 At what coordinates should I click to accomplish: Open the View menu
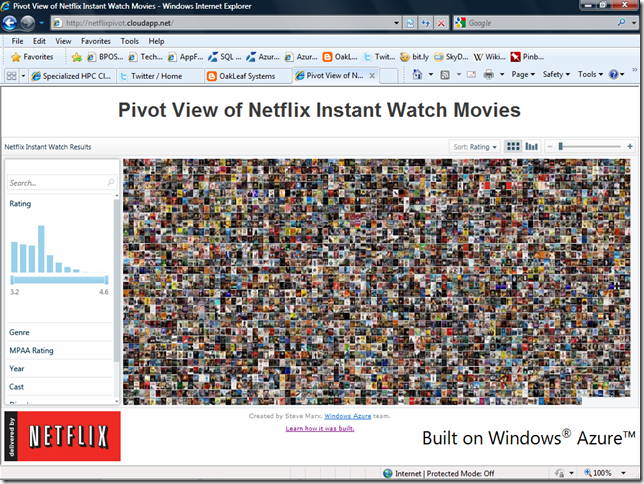[63, 41]
